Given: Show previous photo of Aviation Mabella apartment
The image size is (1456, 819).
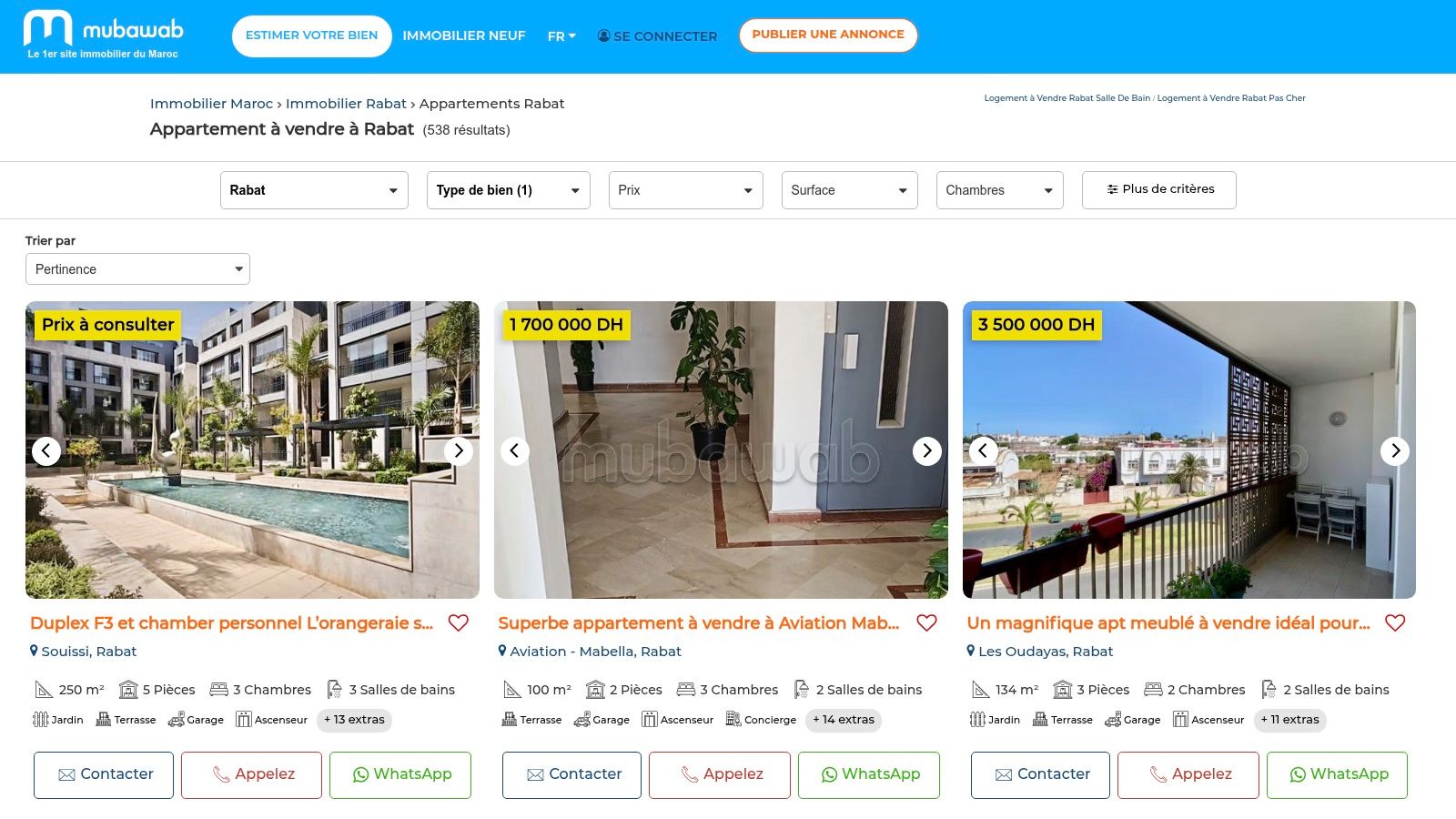Looking at the screenshot, I should click(x=515, y=450).
